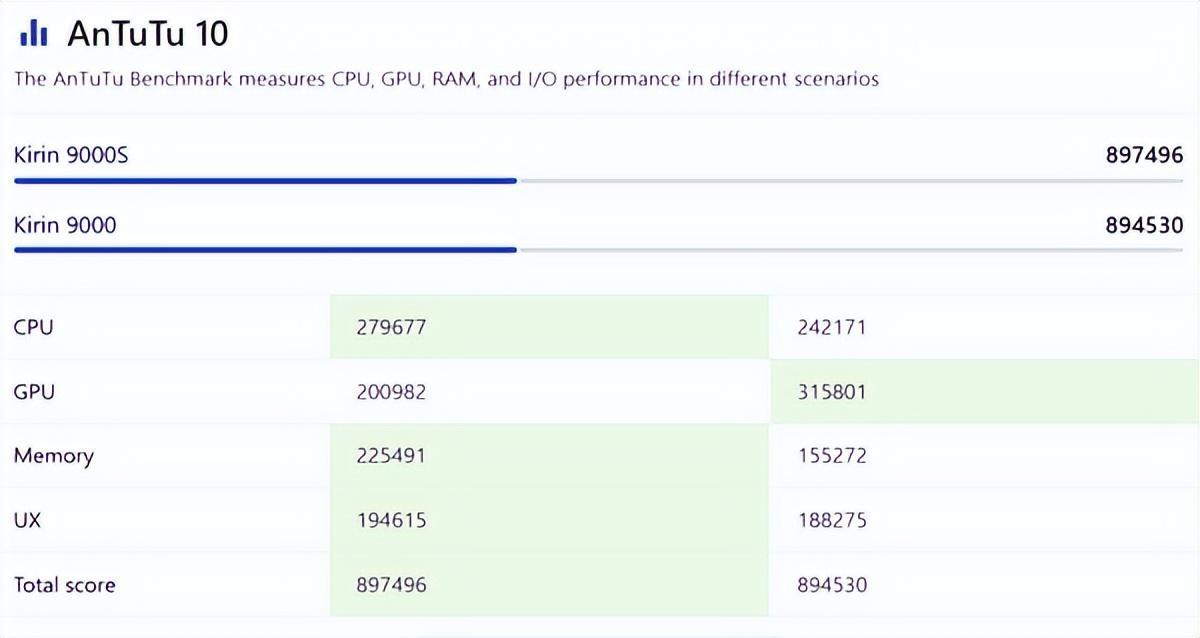The image size is (1200, 638).
Task: Click the AnTuTu Benchmark description text
Action: tap(446, 79)
